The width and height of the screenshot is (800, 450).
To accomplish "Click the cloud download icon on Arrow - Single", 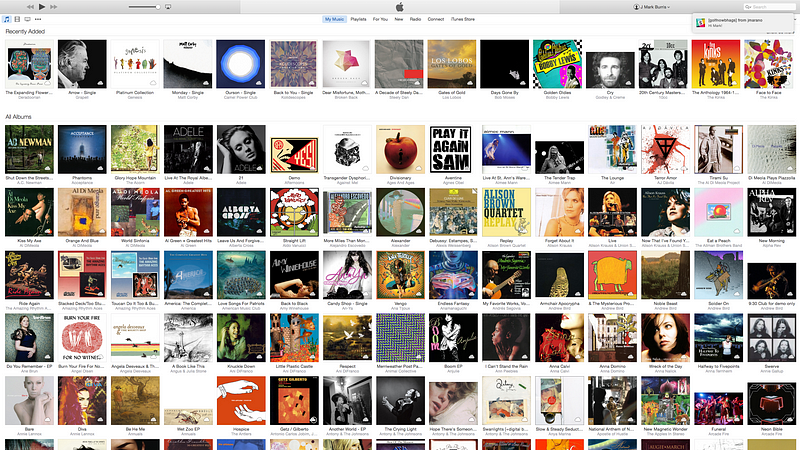I will [100, 83].
